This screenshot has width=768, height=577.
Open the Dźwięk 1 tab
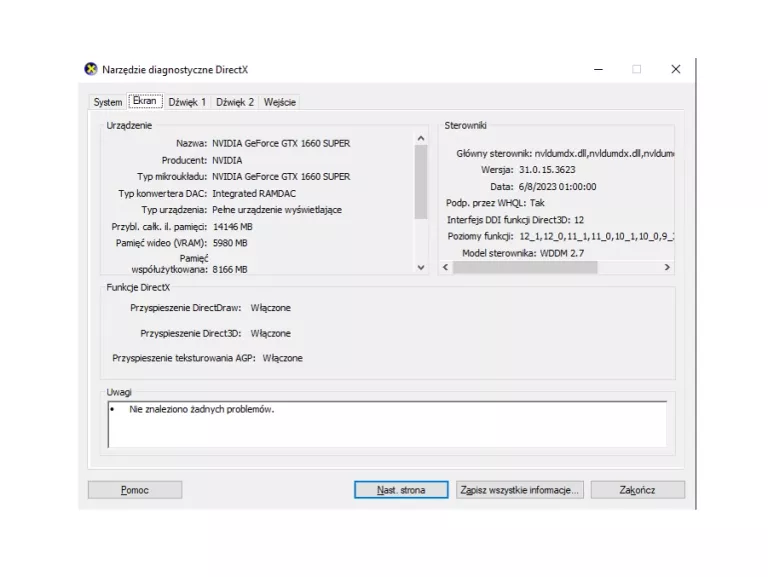pyautogui.click(x=187, y=102)
